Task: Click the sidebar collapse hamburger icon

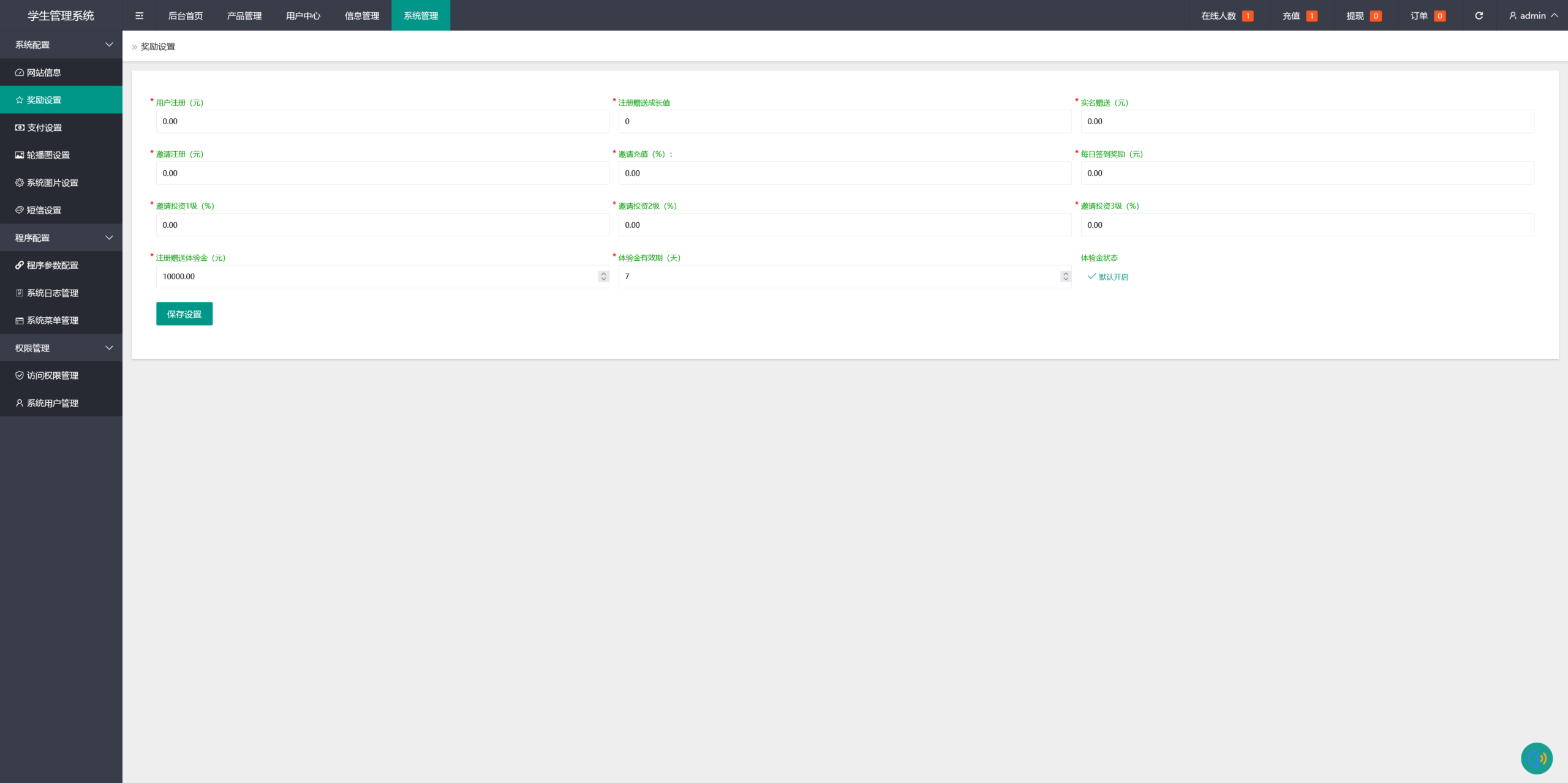Action: (x=139, y=15)
